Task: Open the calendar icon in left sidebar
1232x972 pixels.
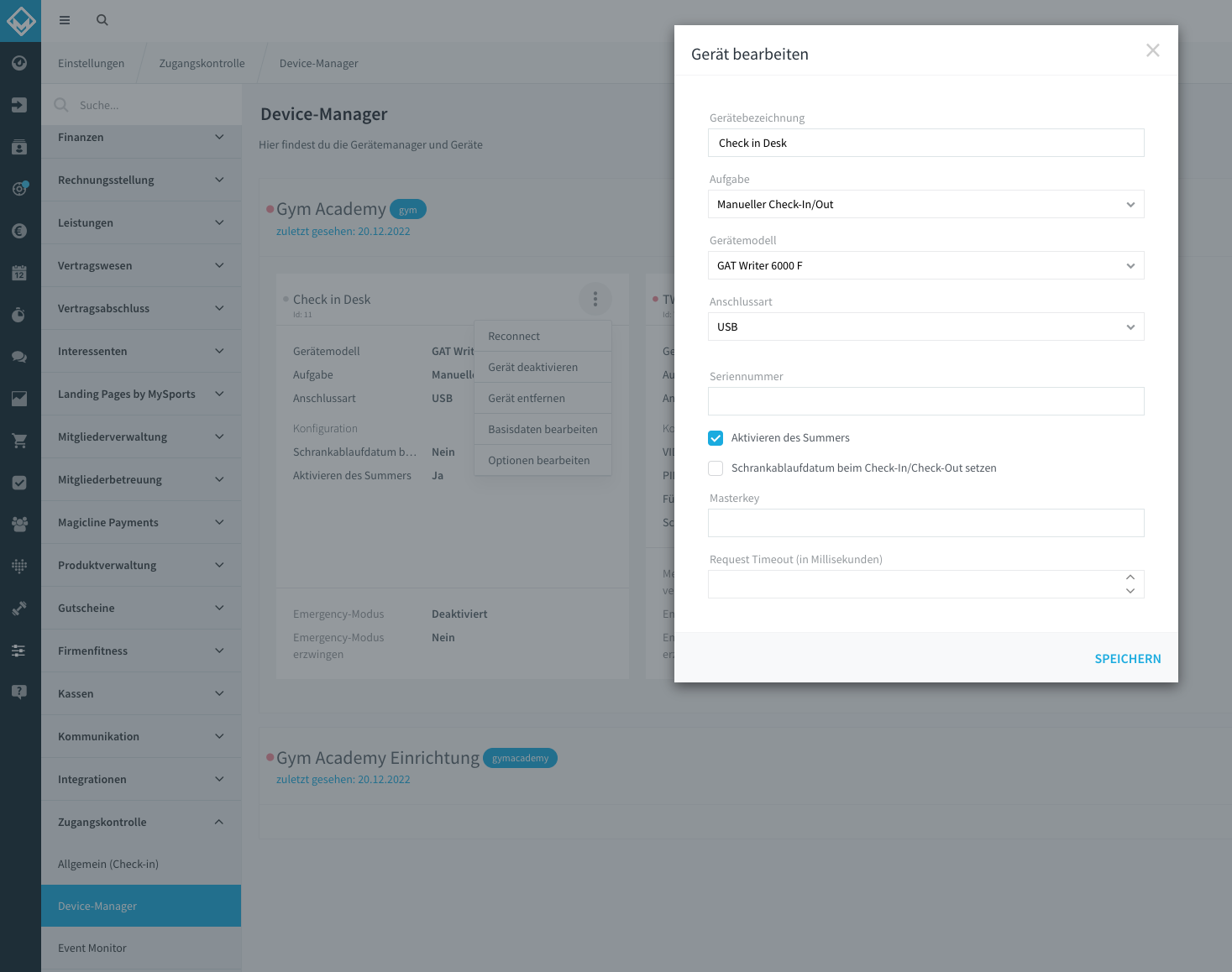Action: 19,273
